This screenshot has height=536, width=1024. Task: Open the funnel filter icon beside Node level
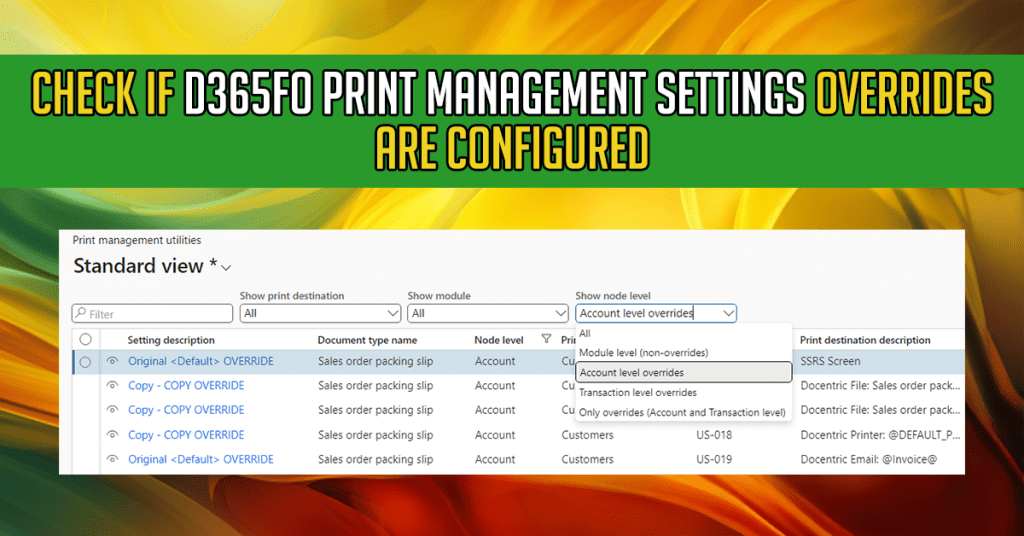[546, 339]
